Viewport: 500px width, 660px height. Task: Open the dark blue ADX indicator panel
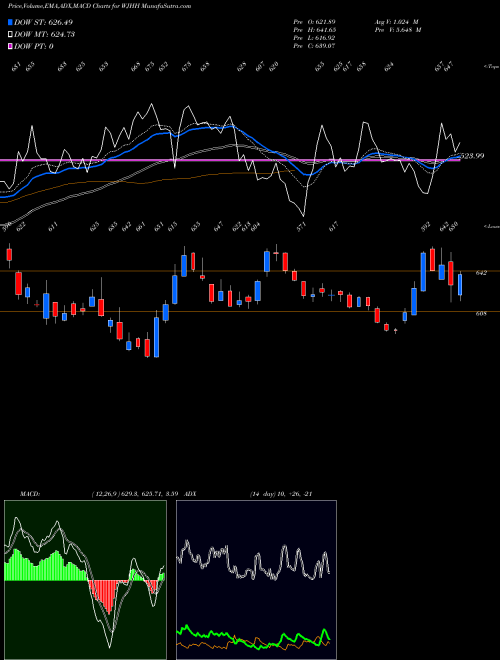coord(256,580)
